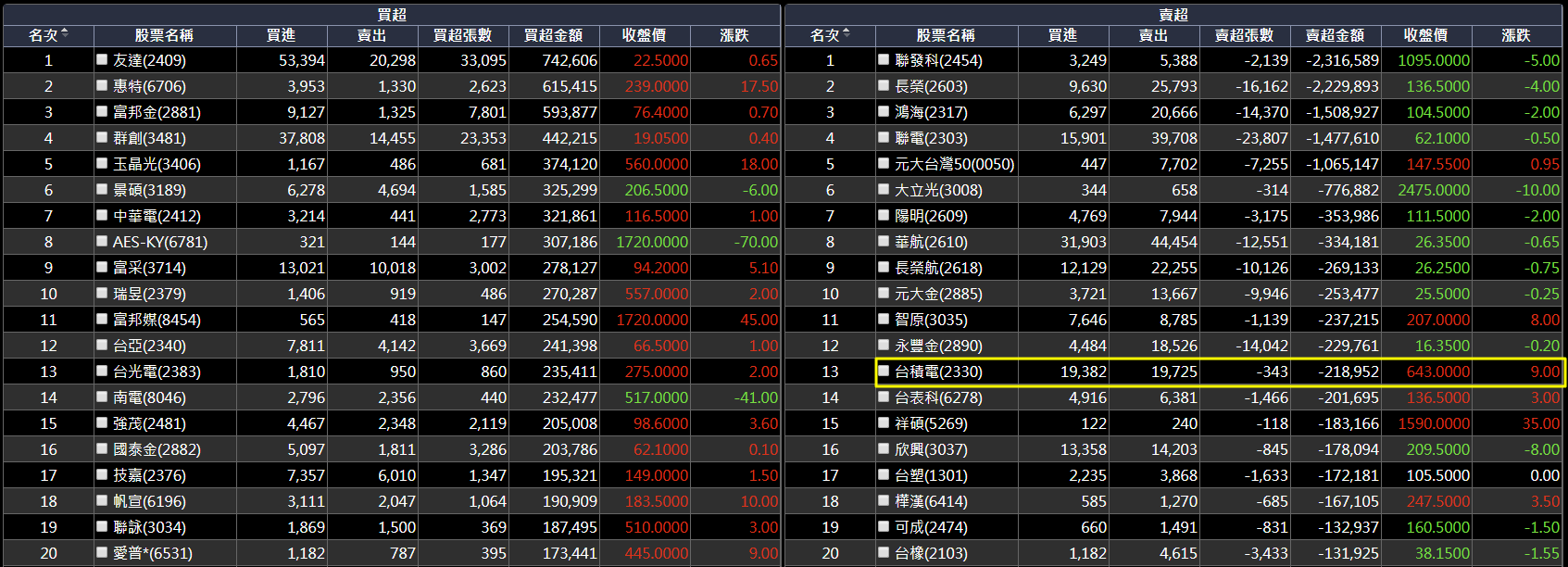Sort by 賣出 column in 買超 table
The width and height of the screenshot is (1568, 567).
[372, 35]
